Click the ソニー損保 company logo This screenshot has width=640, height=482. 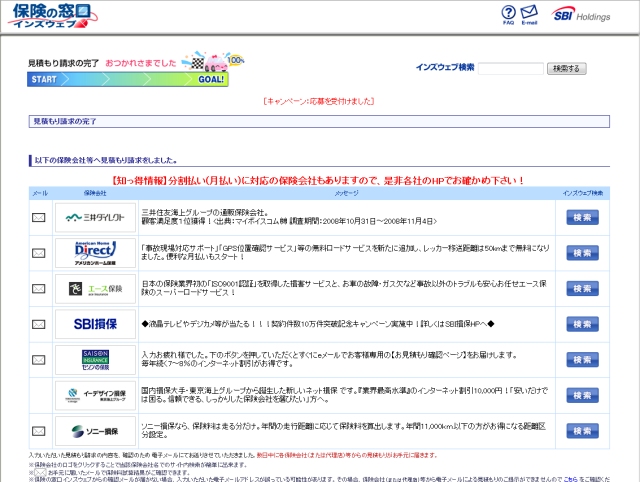[x=96, y=431]
